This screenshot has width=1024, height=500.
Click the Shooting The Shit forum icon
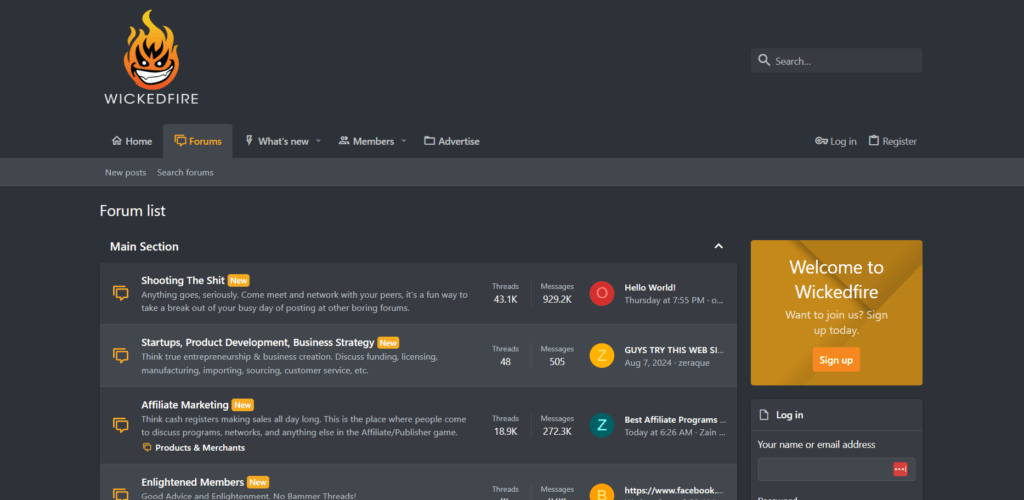121,293
